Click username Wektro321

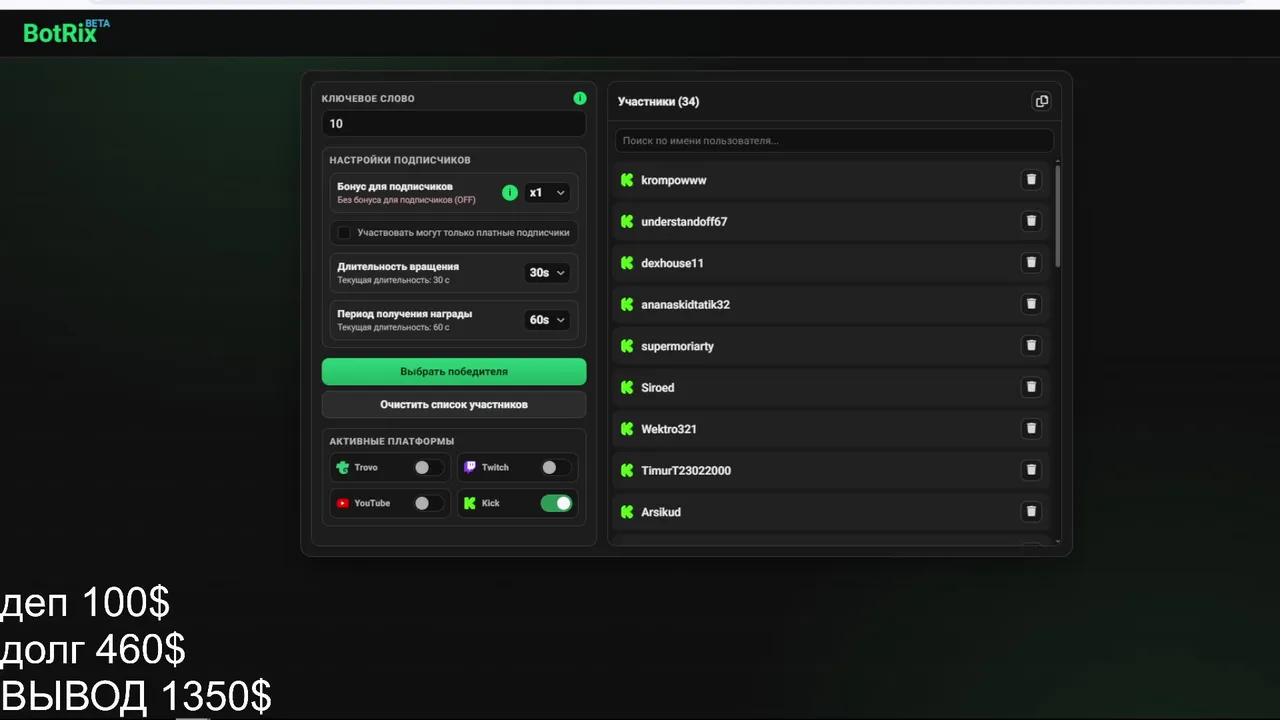669,429
